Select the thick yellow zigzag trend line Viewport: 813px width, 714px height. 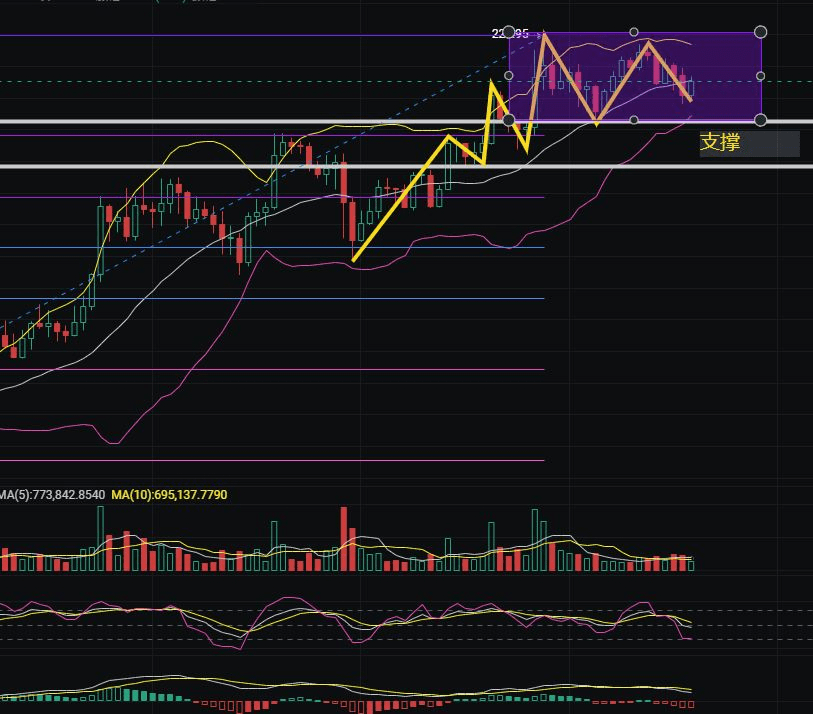tap(400, 199)
